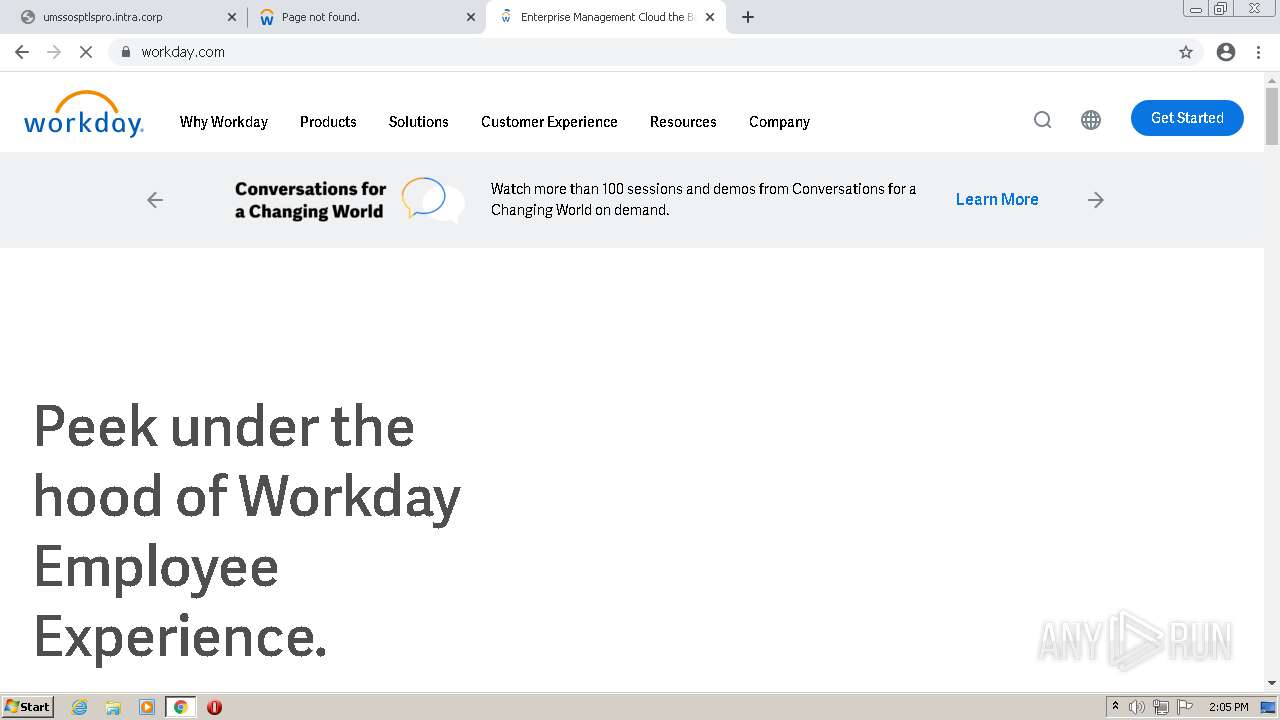Open Chrome three-dot menu
The image size is (1280, 720).
[x=1258, y=52]
